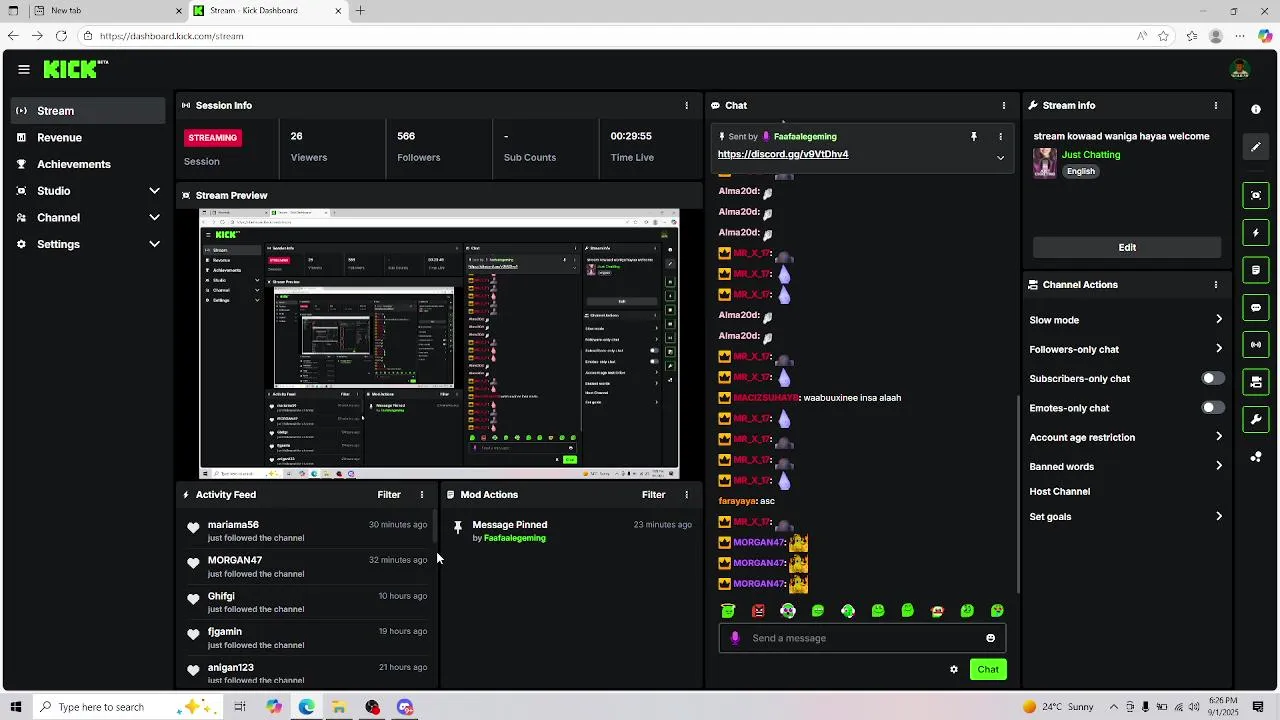Open chat settings gear next to Chat button
The width and height of the screenshot is (1280, 720).
(954, 670)
